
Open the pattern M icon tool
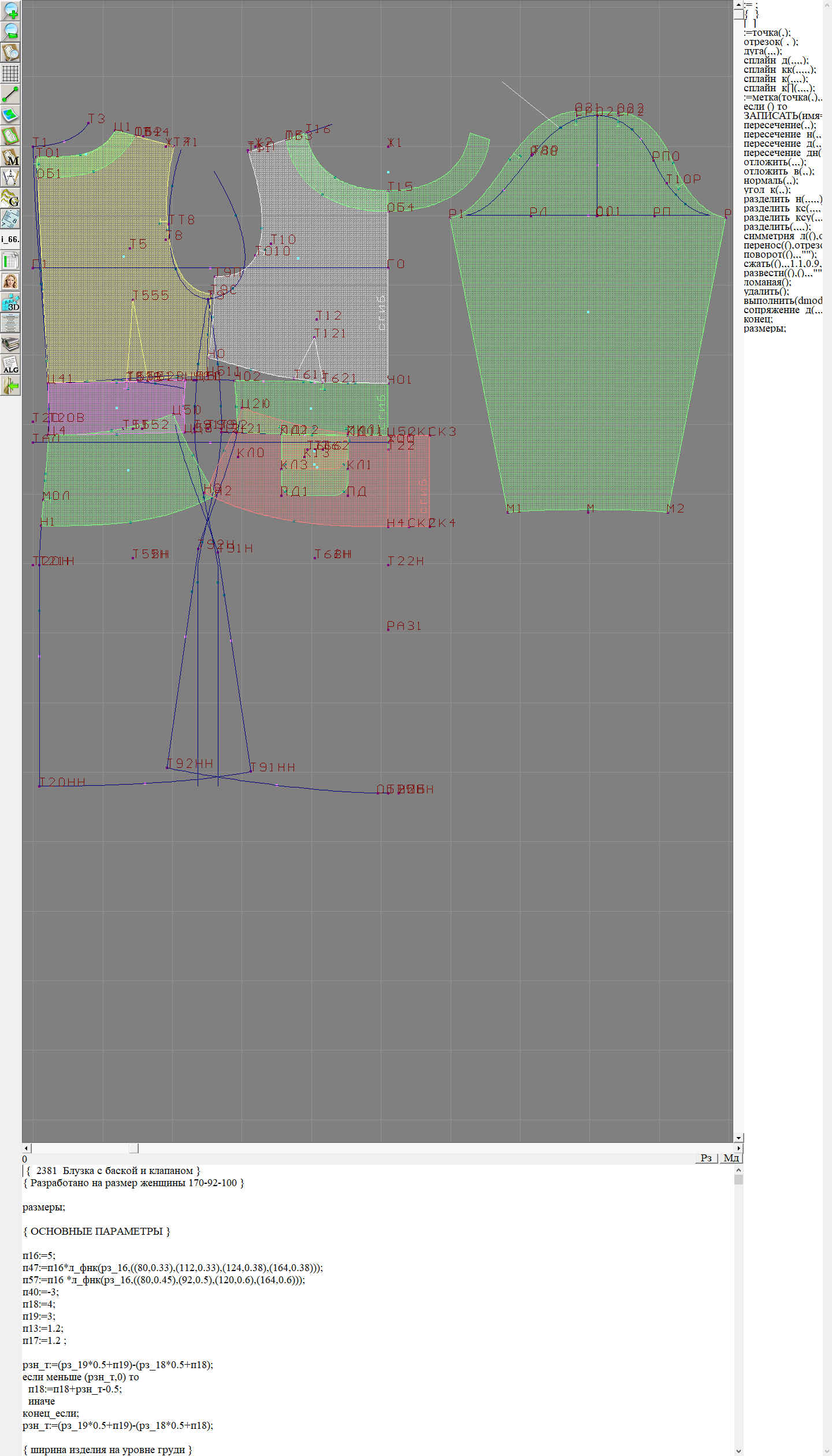coord(10,157)
